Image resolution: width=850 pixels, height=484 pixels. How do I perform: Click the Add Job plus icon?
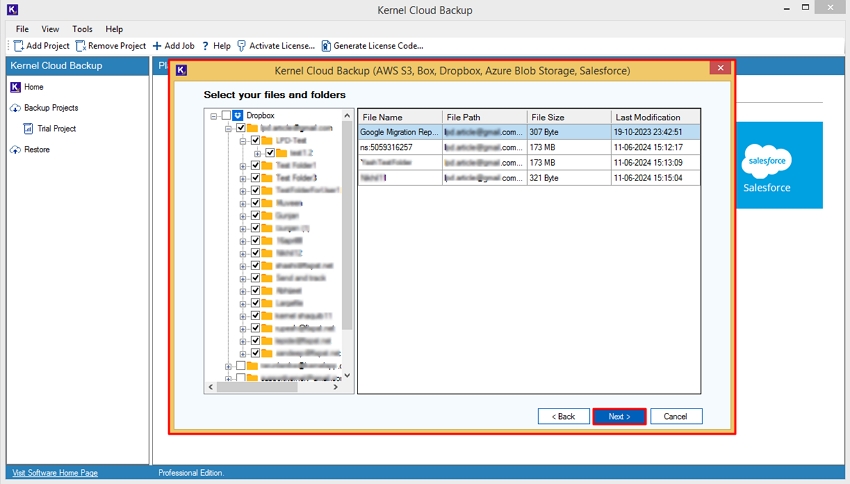[x=157, y=46]
